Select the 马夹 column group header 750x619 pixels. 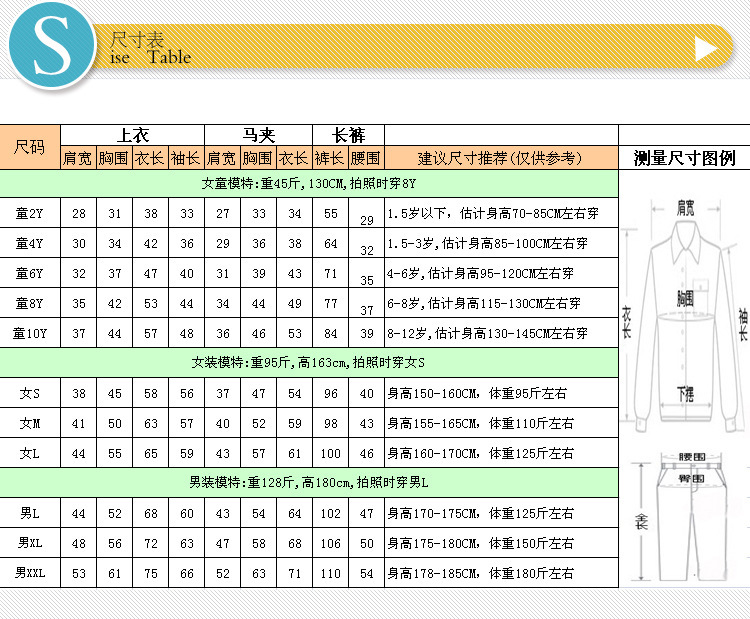tap(258, 135)
